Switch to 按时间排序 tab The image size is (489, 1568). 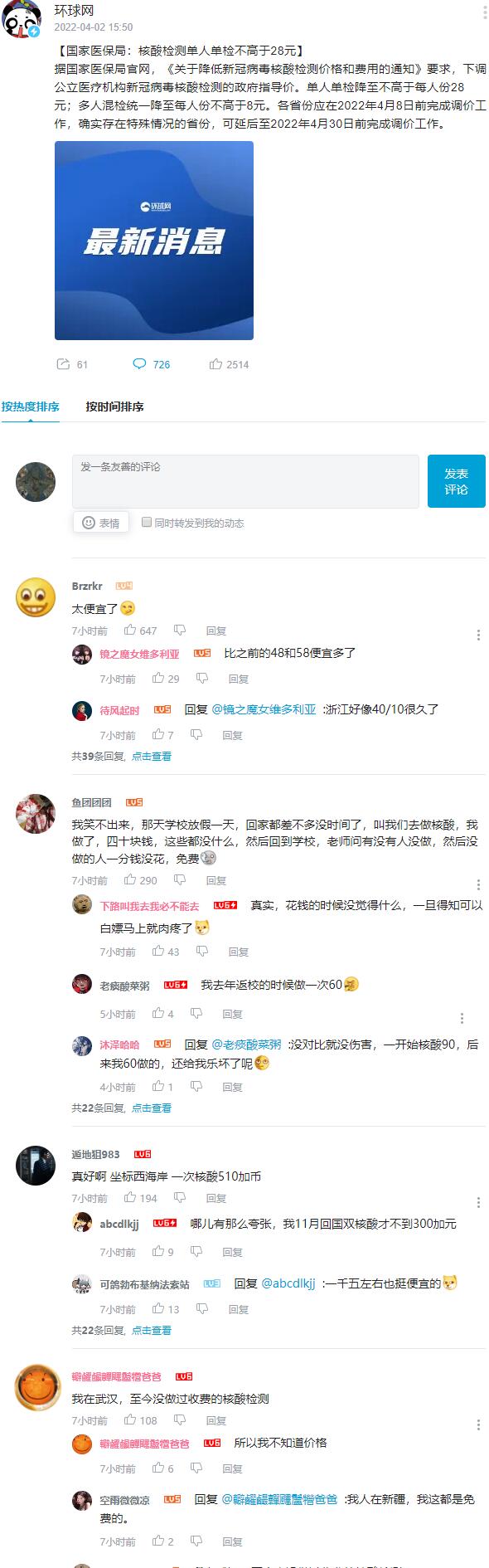(x=114, y=407)
